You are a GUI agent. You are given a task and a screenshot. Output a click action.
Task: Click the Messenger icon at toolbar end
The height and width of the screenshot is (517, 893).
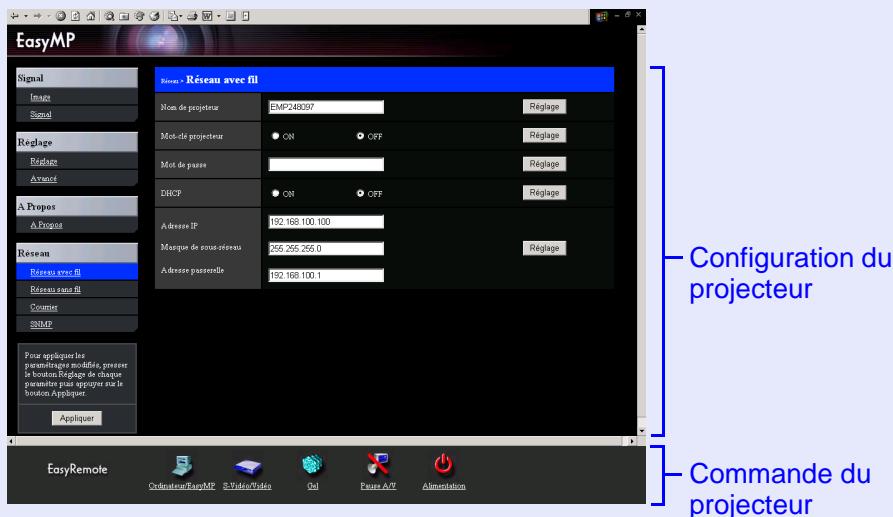click(245, 16)
